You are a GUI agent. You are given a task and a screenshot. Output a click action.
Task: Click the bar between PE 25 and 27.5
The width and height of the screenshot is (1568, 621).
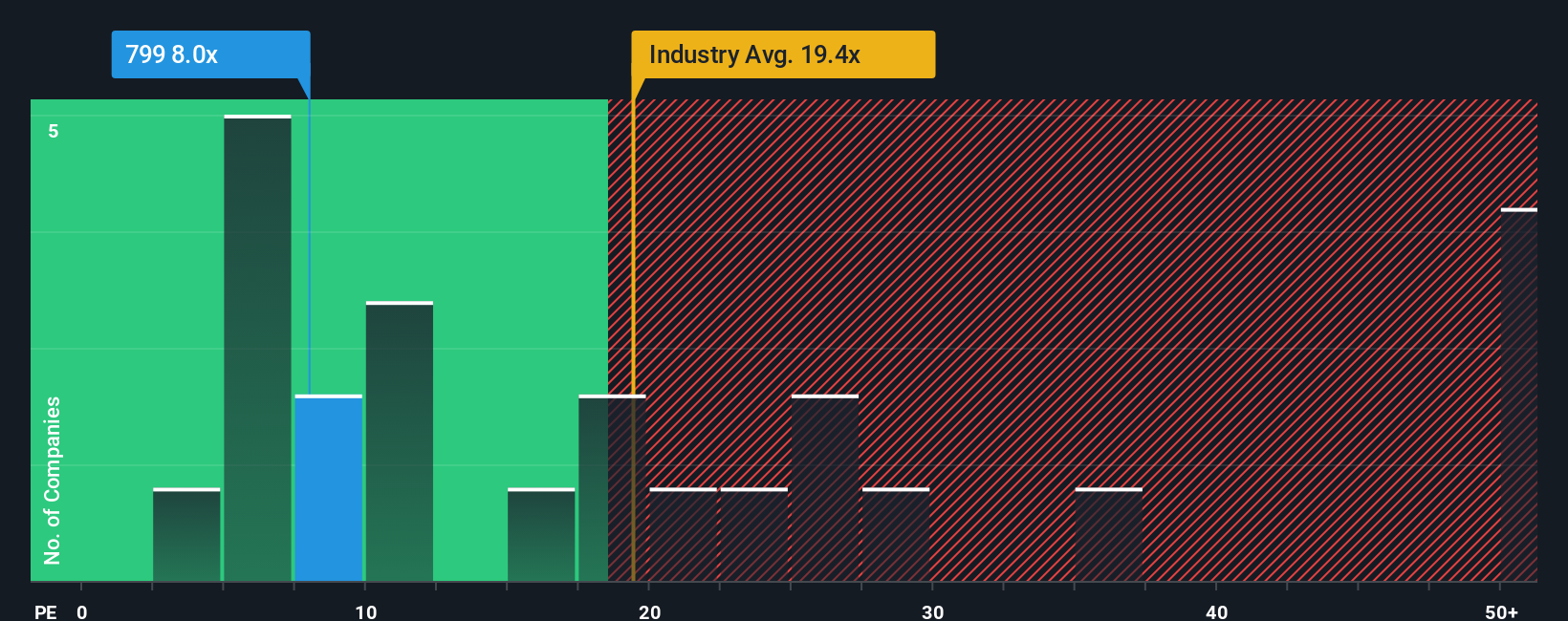click(825, 488)
